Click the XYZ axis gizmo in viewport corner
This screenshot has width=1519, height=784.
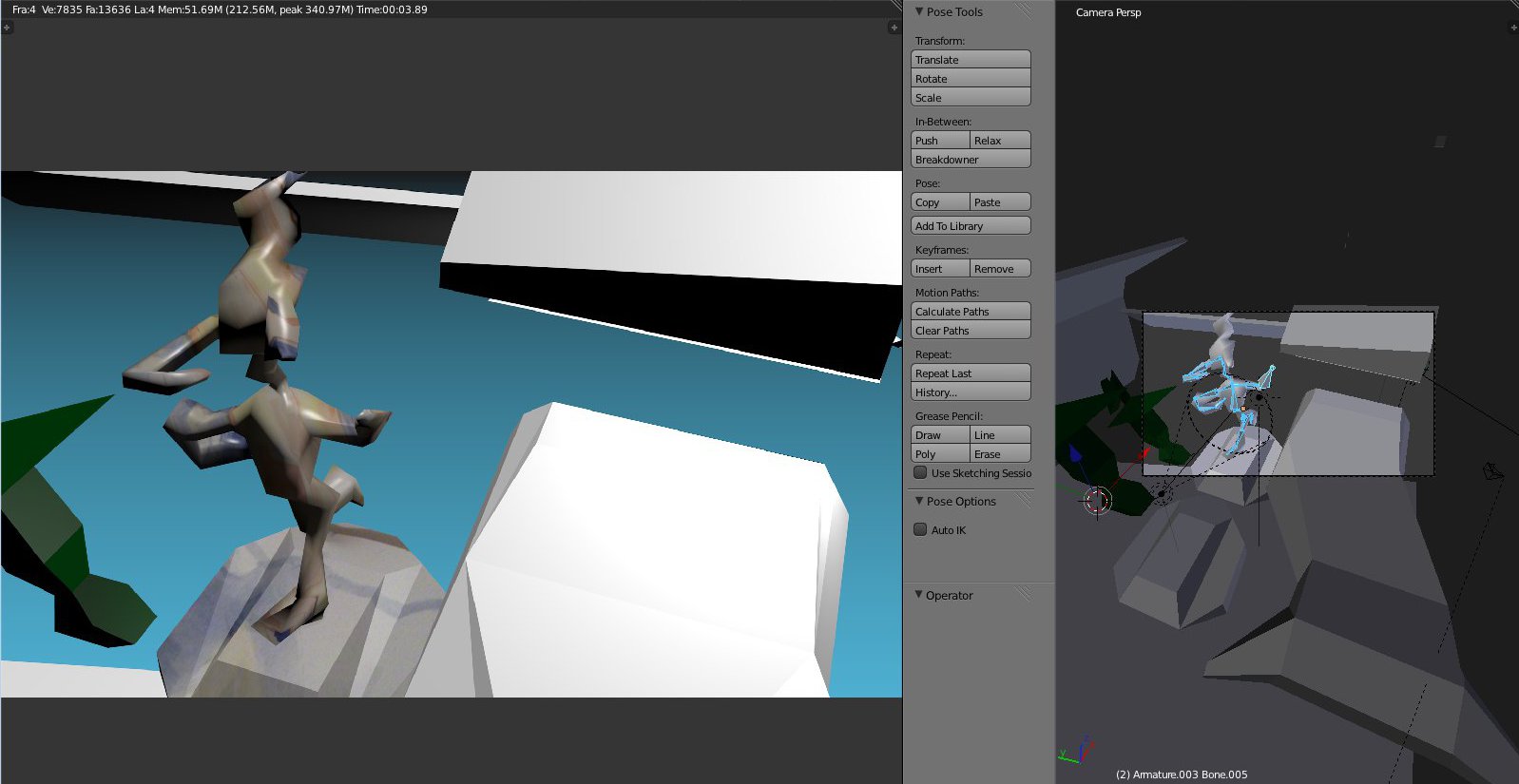[1072, 752]
